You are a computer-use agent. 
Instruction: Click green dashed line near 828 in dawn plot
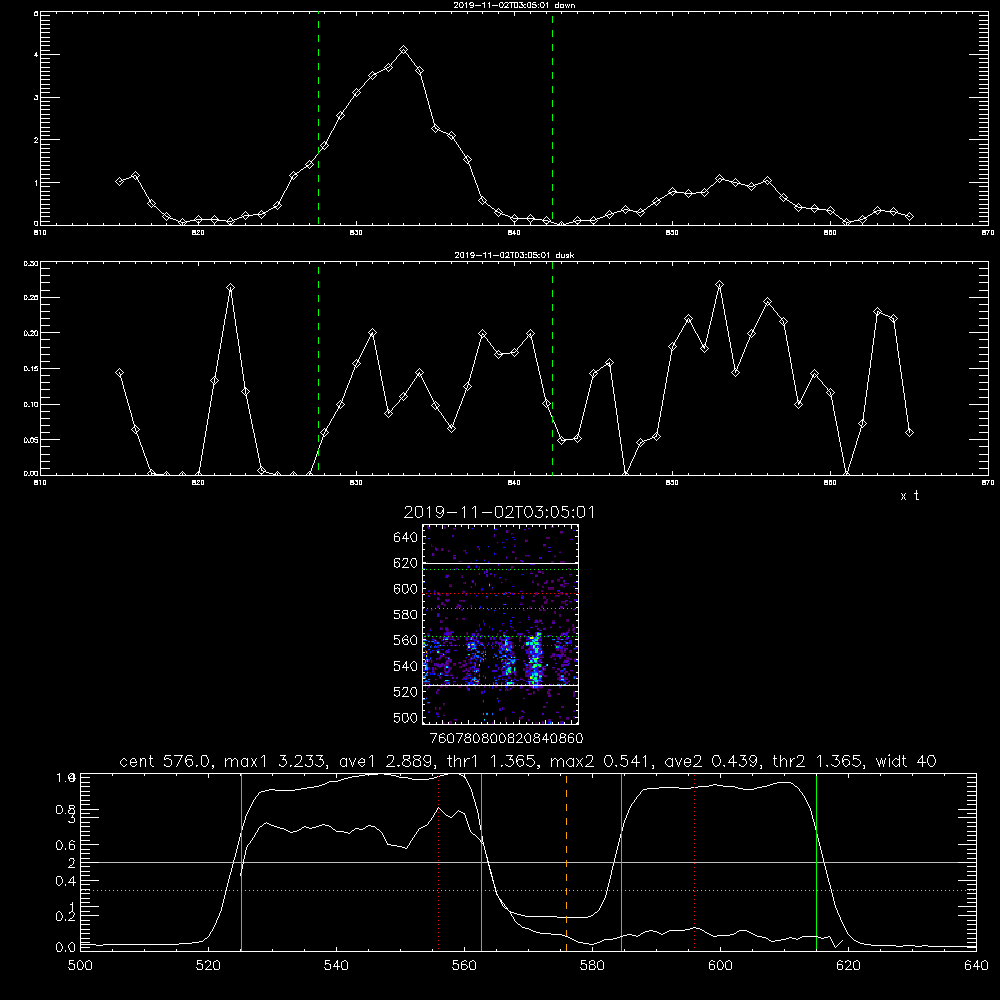point(318,118)
